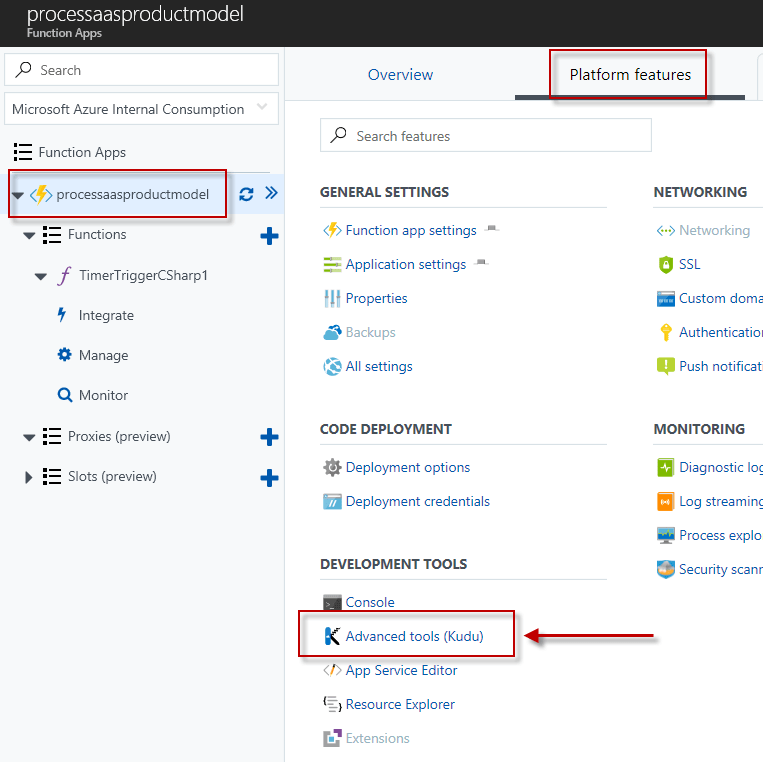
Task: Click the Console terminal icon
Action: click(333, 602)
